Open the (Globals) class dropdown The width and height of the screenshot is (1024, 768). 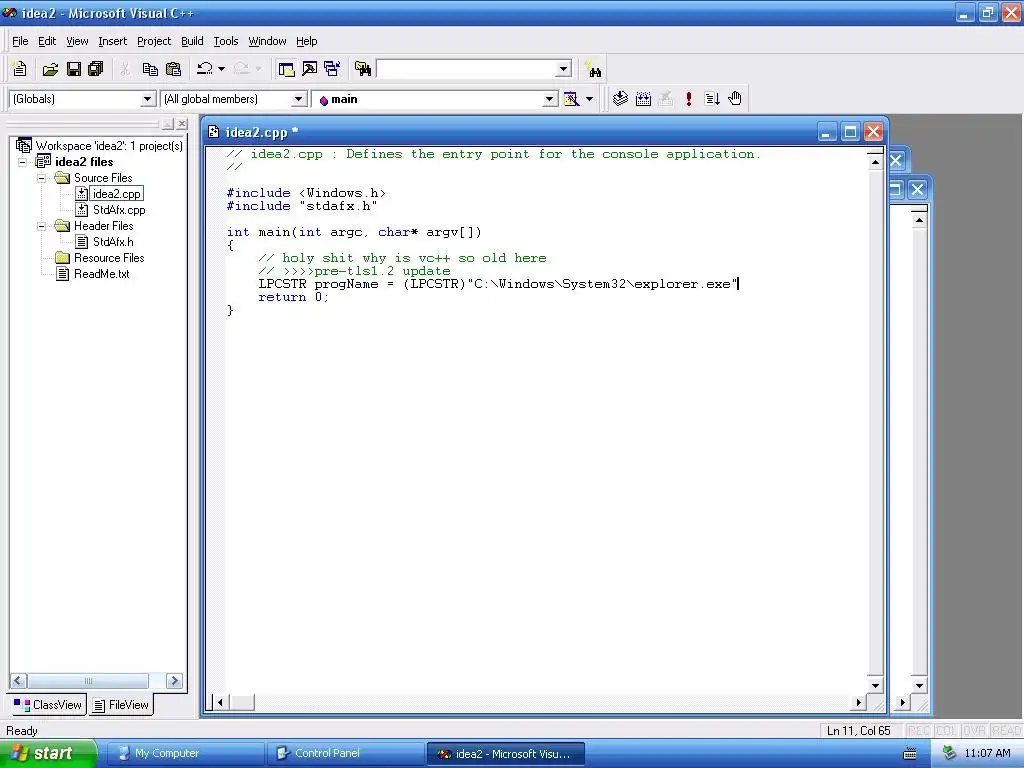pyautogui.click(x=148, y=99)
